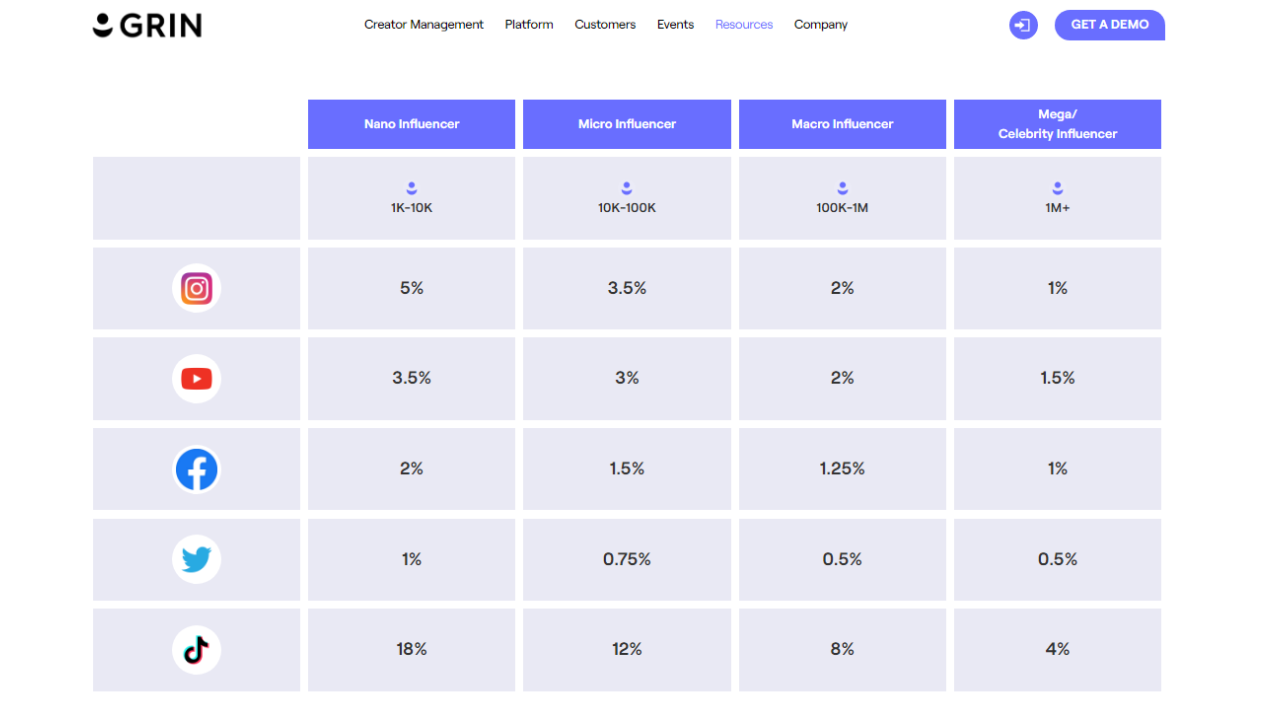This screenshot has width=1280, height=720.
Task: Click the follower icon above 1K-10K
Action: [x=411, y=188]
